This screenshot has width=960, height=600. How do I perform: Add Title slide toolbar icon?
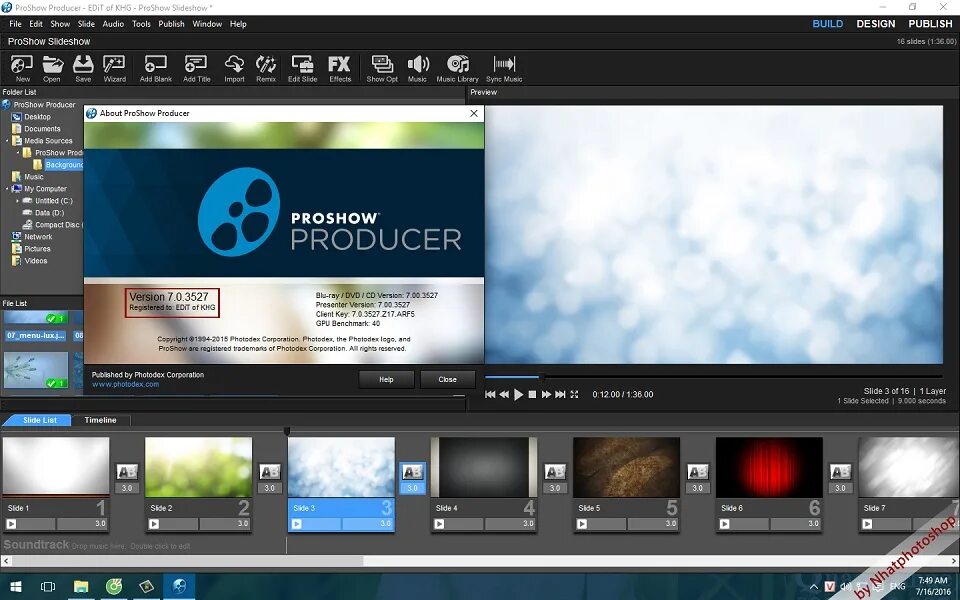[197, 68]
